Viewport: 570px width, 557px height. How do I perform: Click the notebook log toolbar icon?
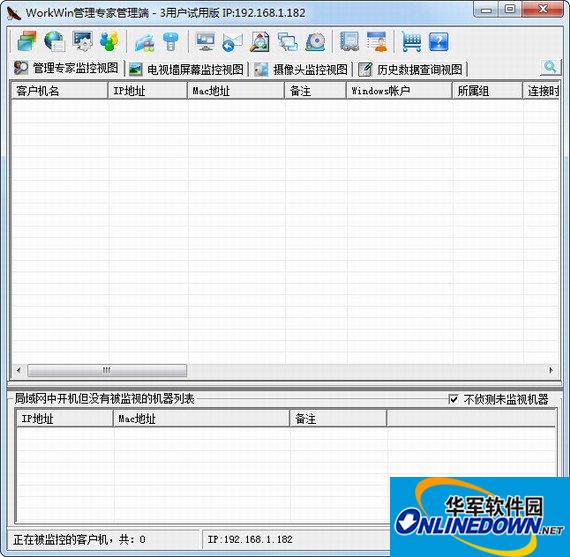click(349, 41)
